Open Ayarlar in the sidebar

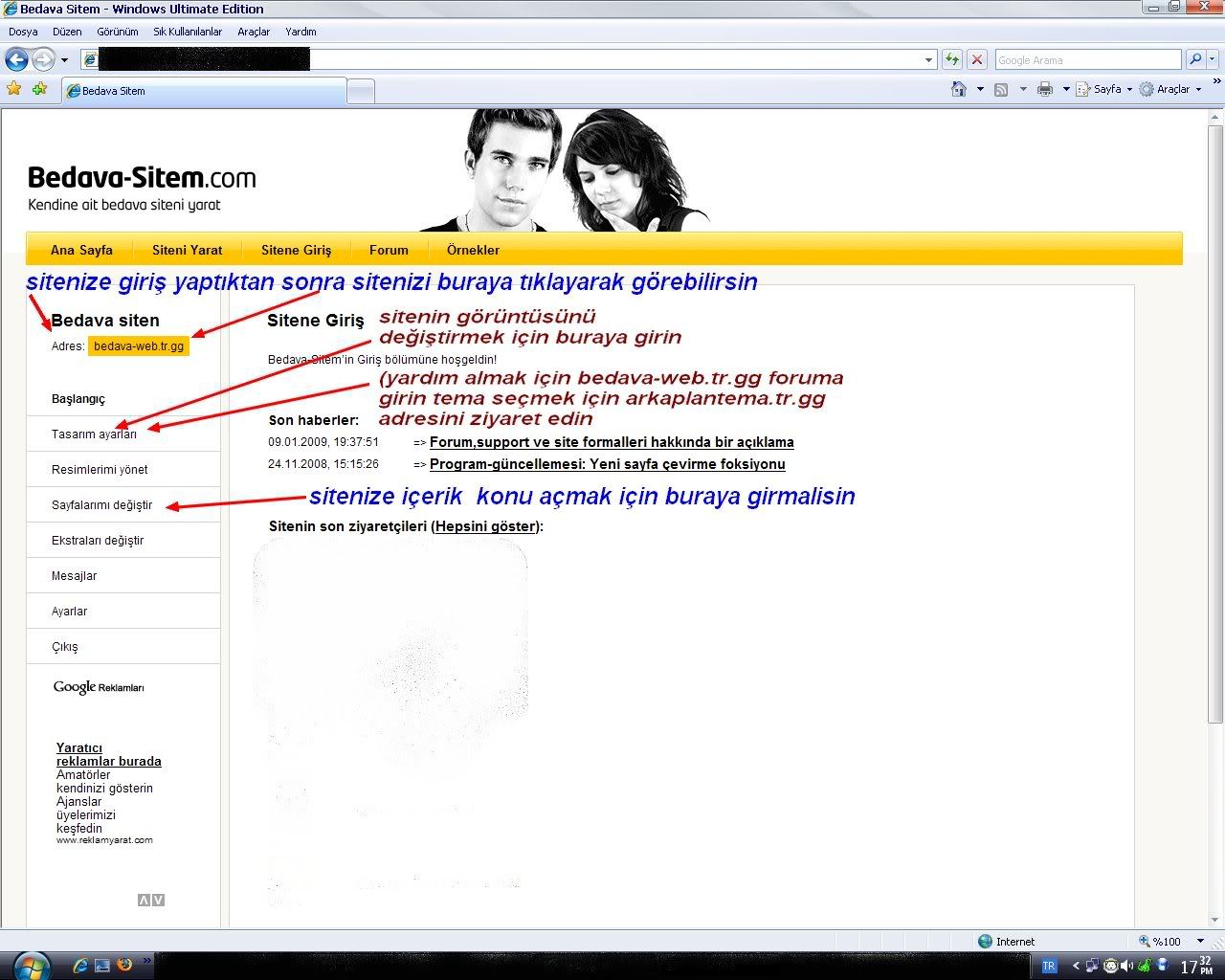pyautogui.click(x=69, y=612)
